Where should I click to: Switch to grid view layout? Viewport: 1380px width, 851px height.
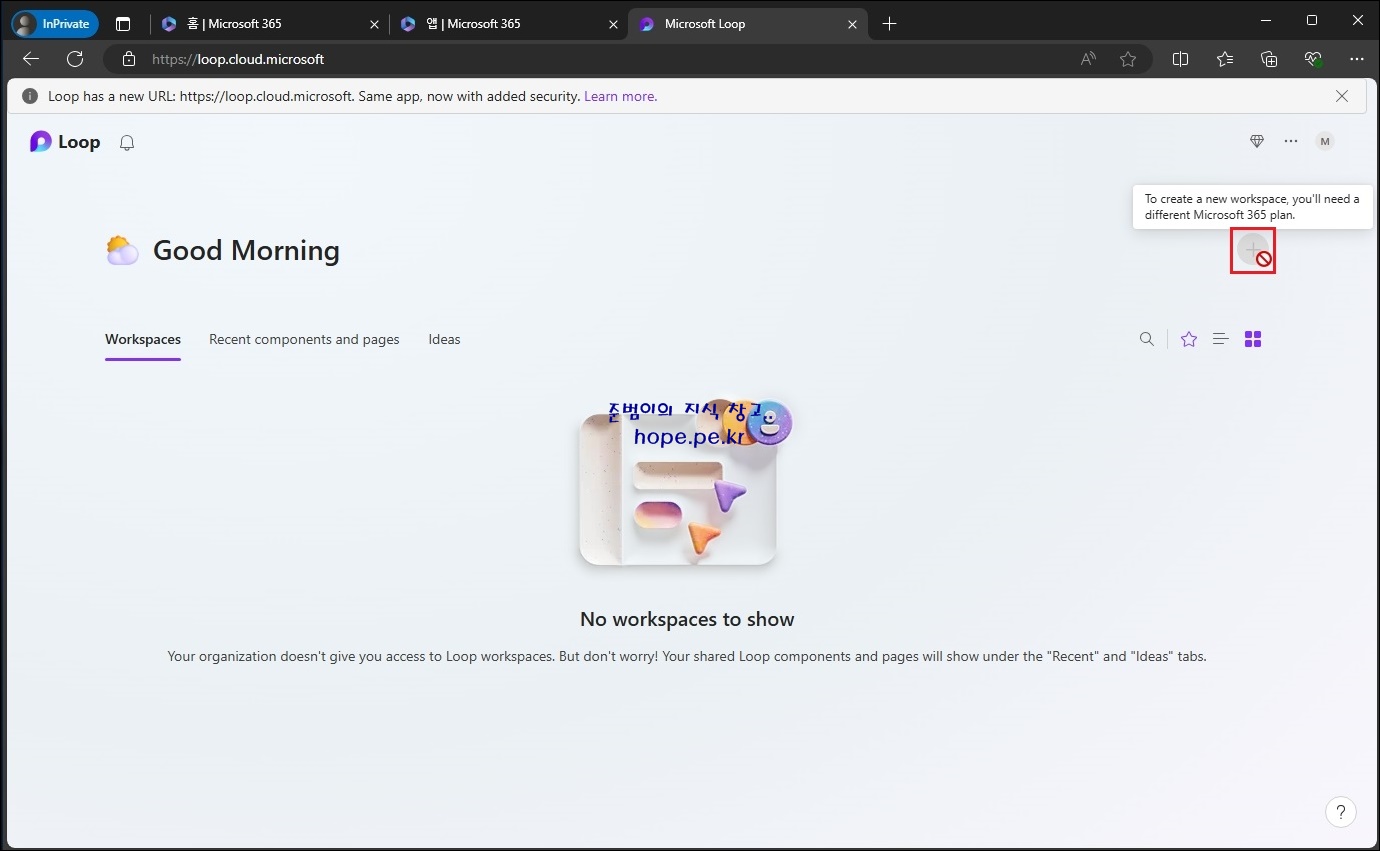coord(1253,339)
